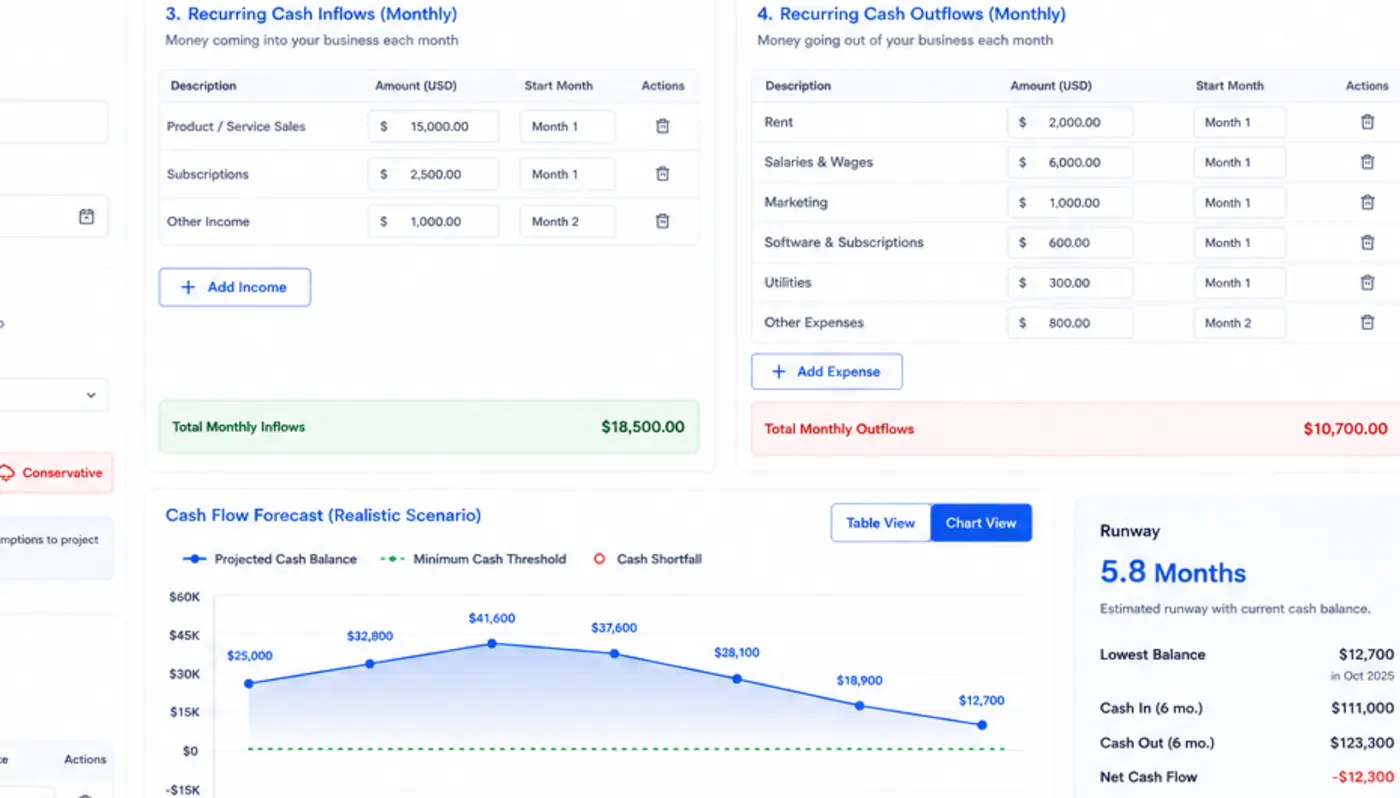This screenshot has height=798, width=1400.
Task: Open Start Month dropdown for Subscriptions income
Action: 567,174
